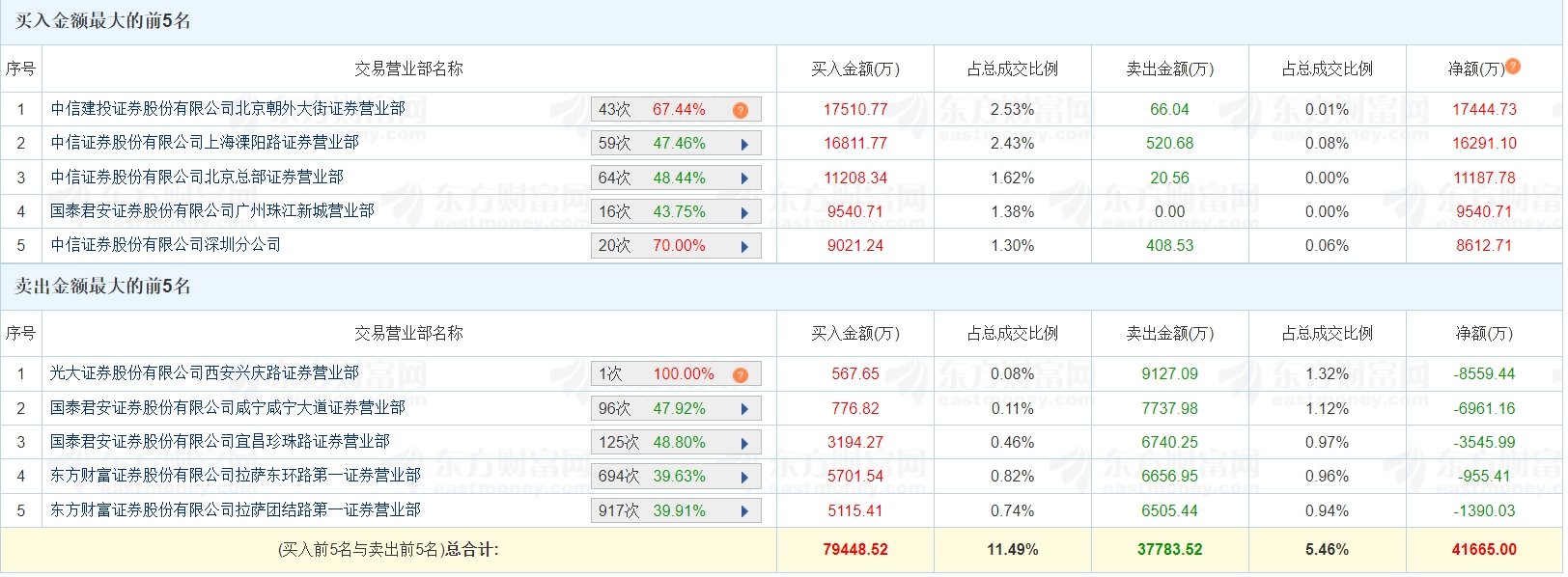Click blue arrow in 东方财富 拉萨团结路 row

coord(744,511)
